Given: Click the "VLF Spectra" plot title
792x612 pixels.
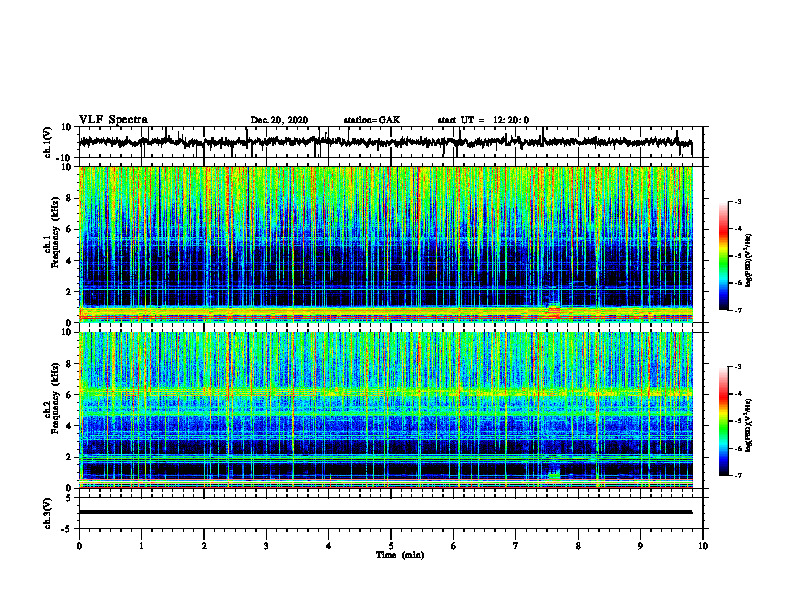Looking at the screenshot, I should pyautogui.click(x=113, y=119).
